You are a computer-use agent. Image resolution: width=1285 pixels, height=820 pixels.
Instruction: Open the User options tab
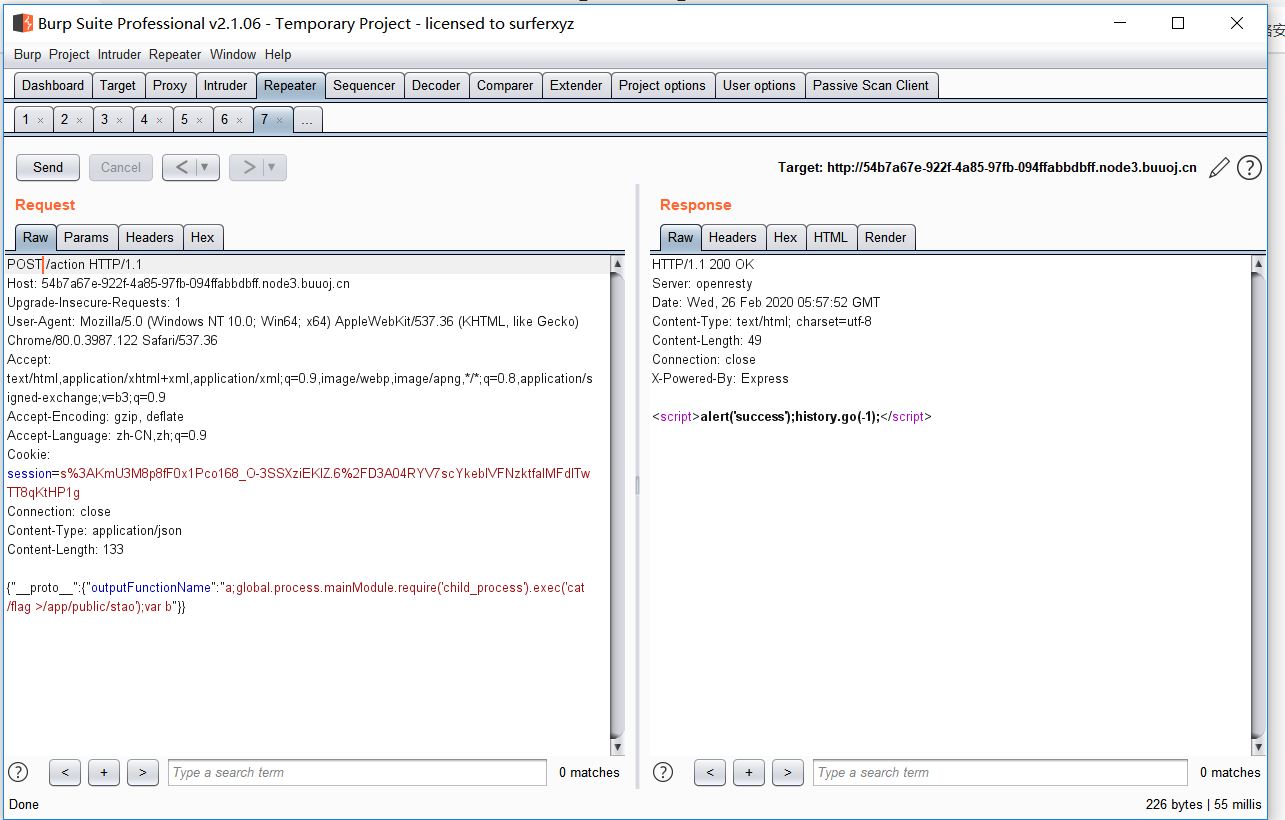coord(759,85)
